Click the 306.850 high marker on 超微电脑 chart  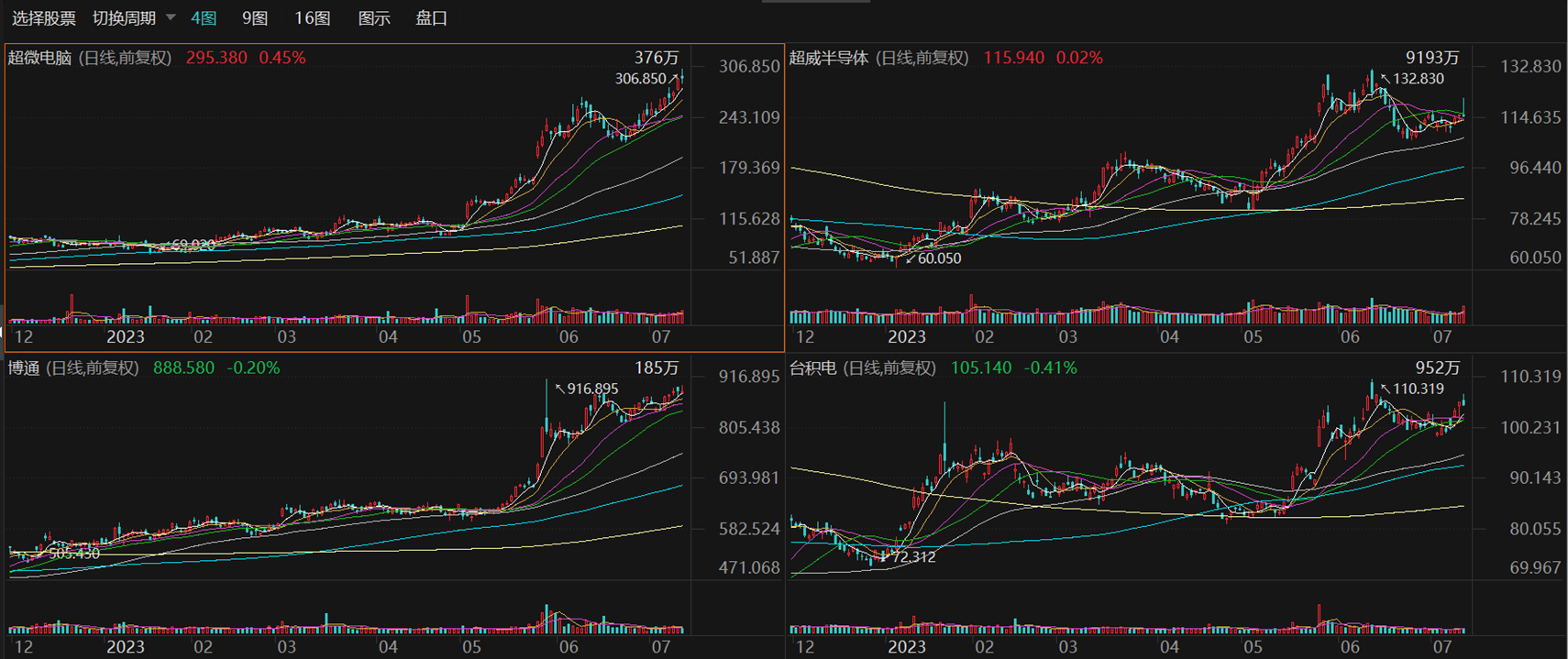(641, 79)
